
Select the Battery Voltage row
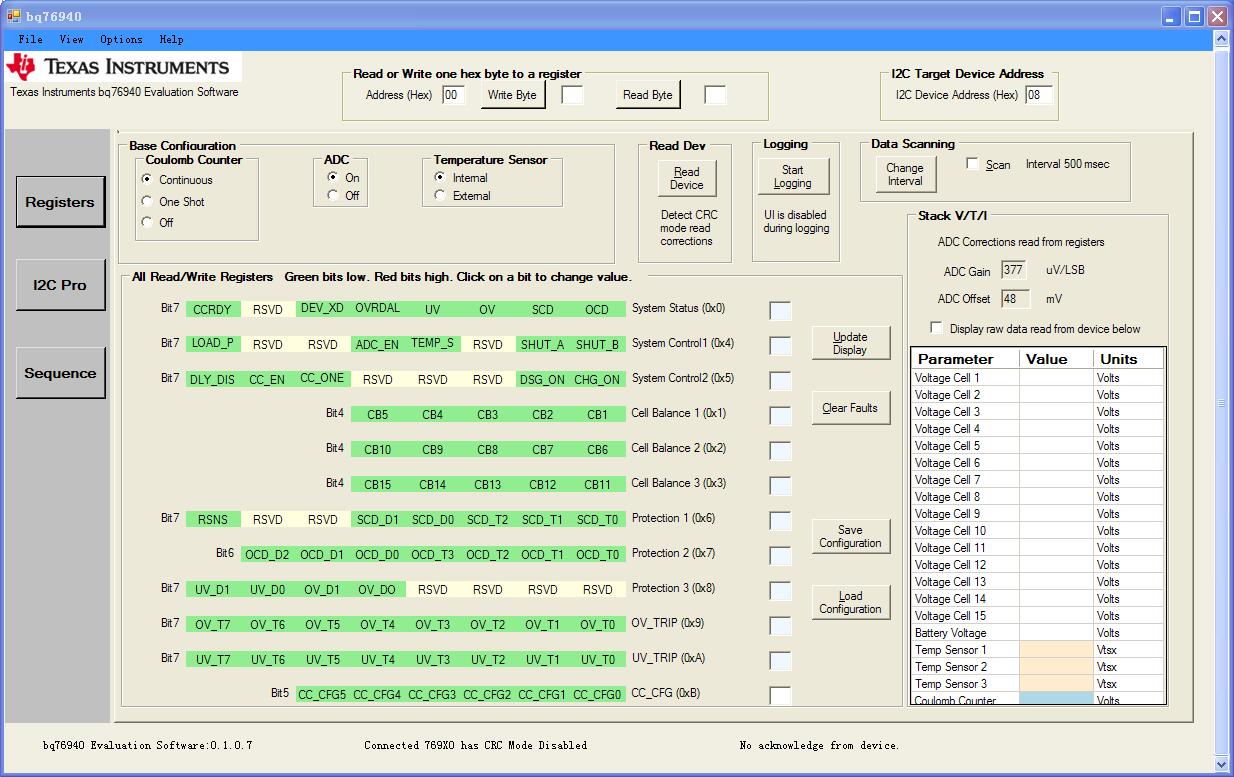[x=1038, y=633]
